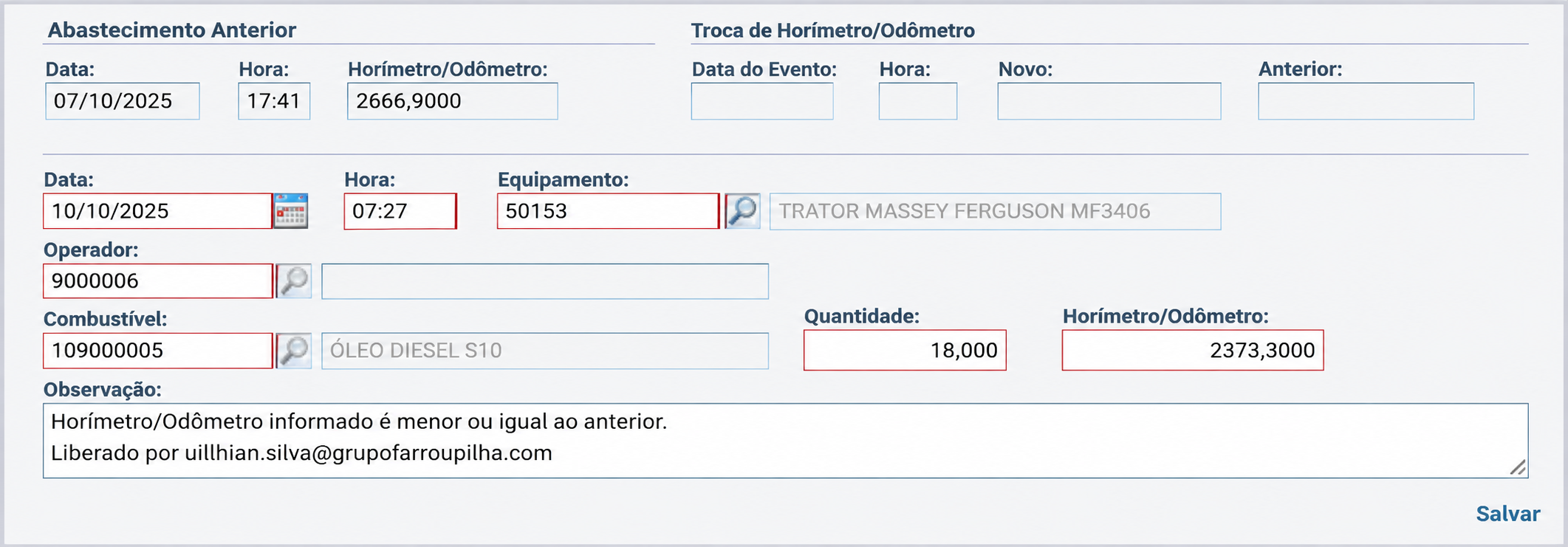Click the Operador search magnifier icon
This screenshot has width=1568, height=547.
294,281
